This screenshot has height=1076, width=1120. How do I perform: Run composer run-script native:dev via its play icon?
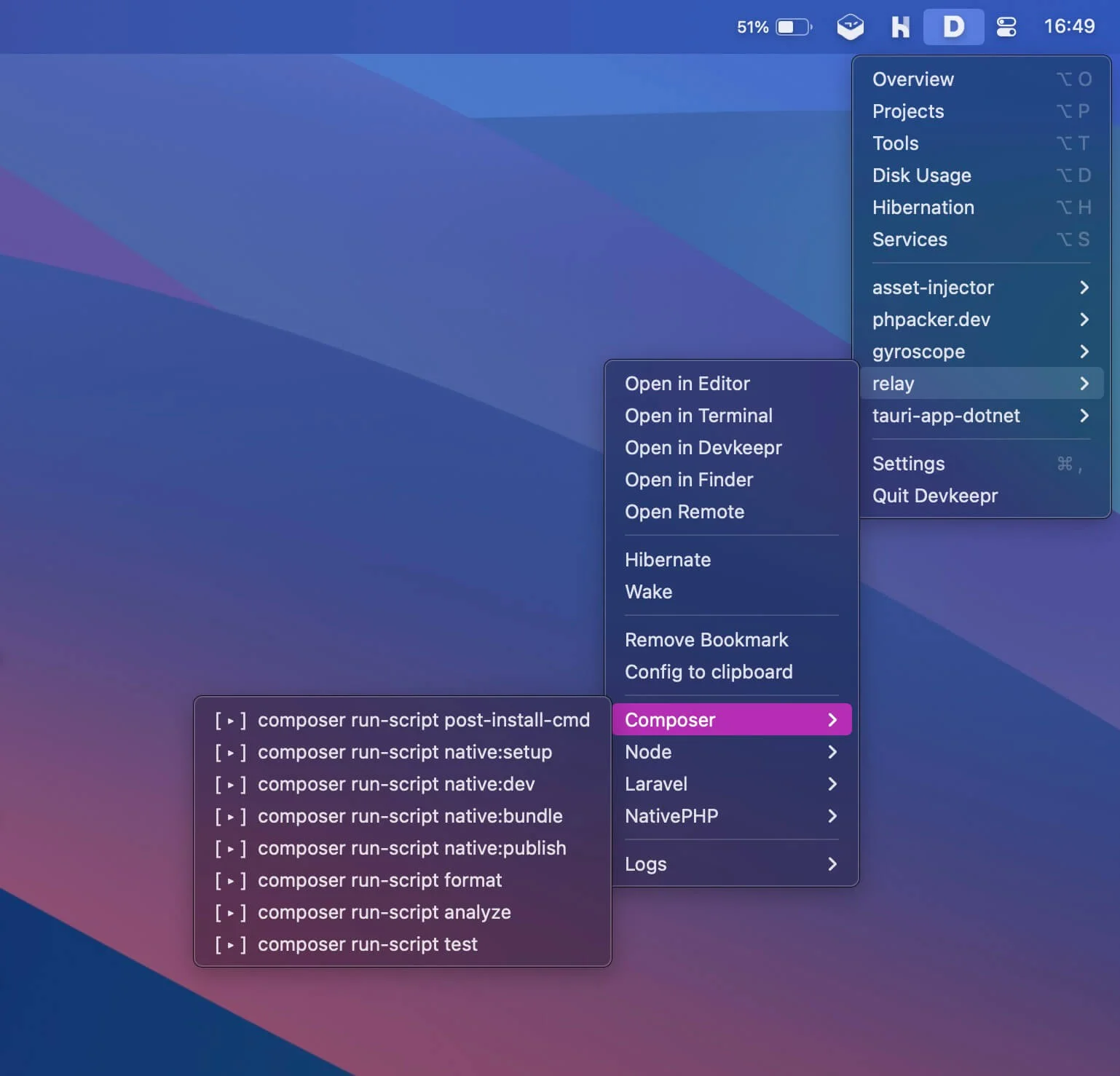(x=232, y=784)
